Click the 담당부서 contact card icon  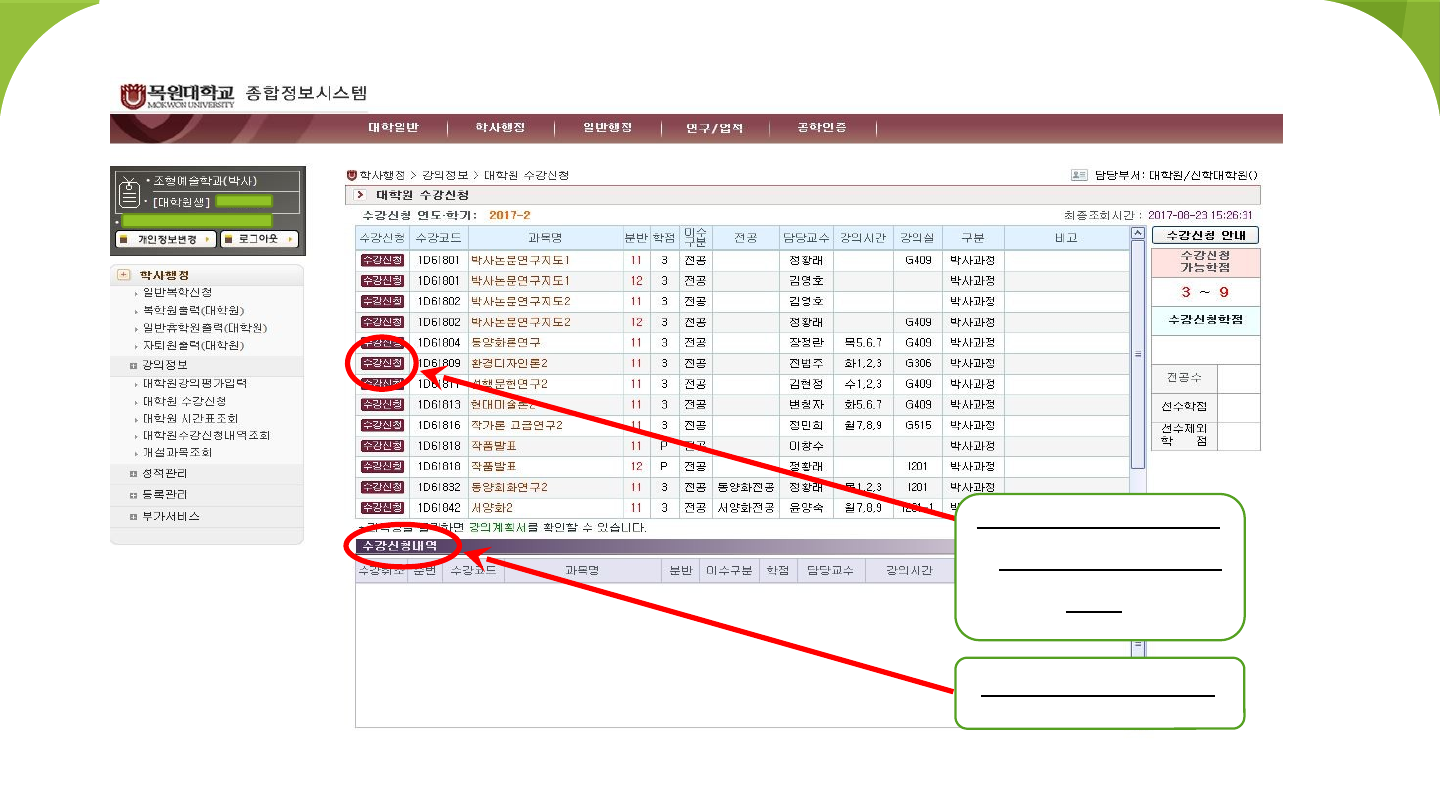[x=1079, y=175]
